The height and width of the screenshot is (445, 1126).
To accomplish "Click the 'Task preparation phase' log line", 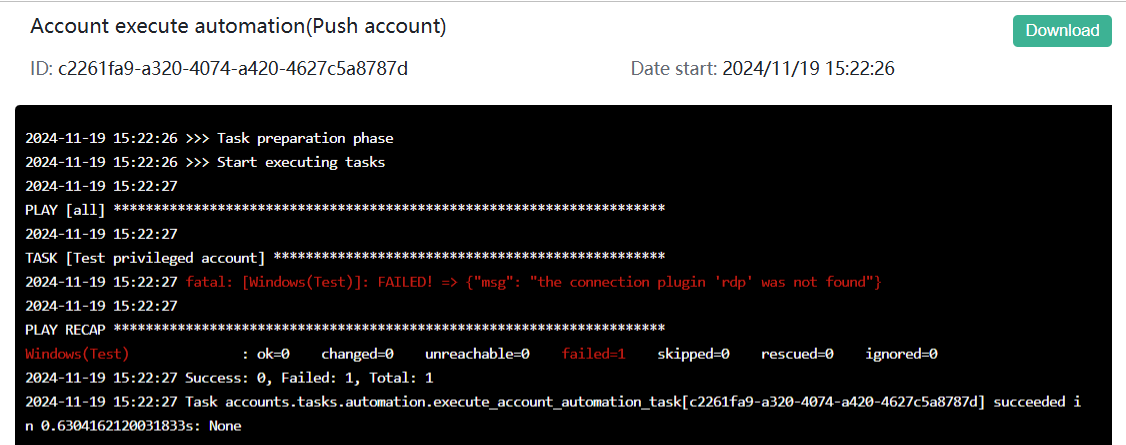I will pos(209,138).
